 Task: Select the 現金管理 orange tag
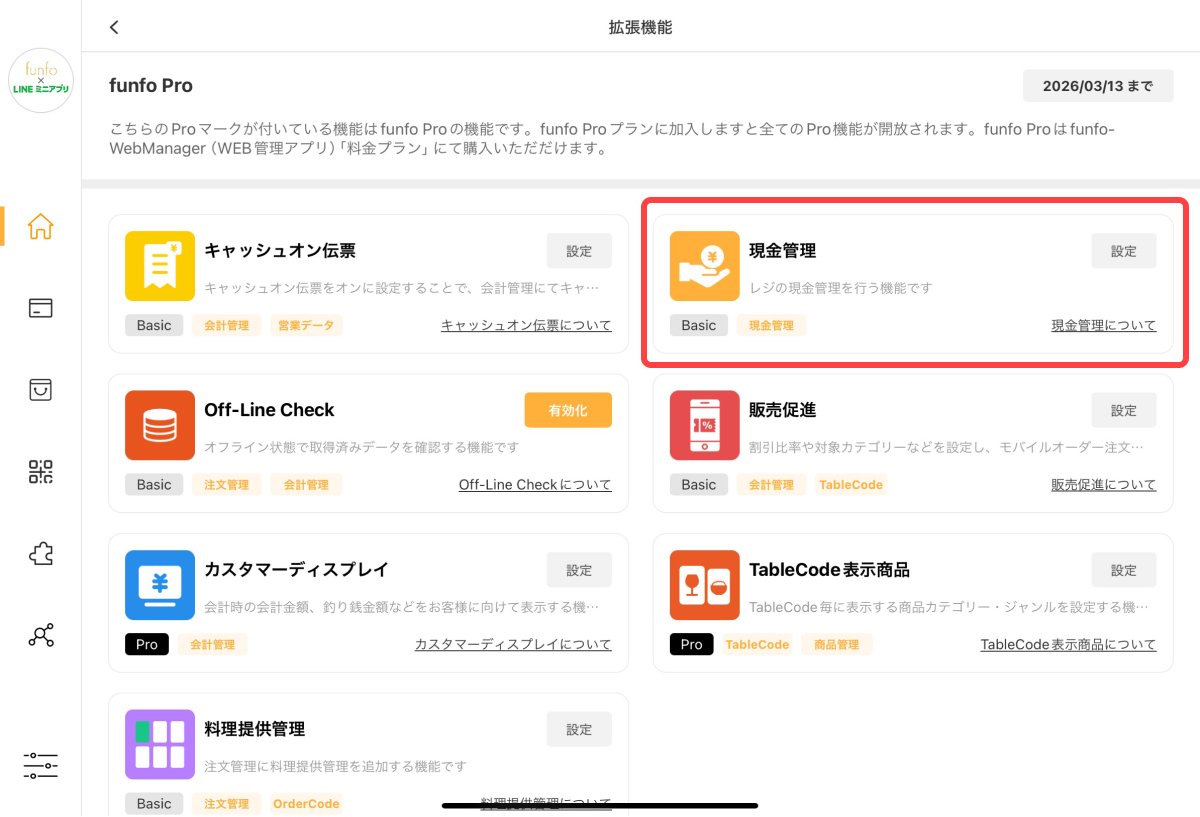click(771, 325)
